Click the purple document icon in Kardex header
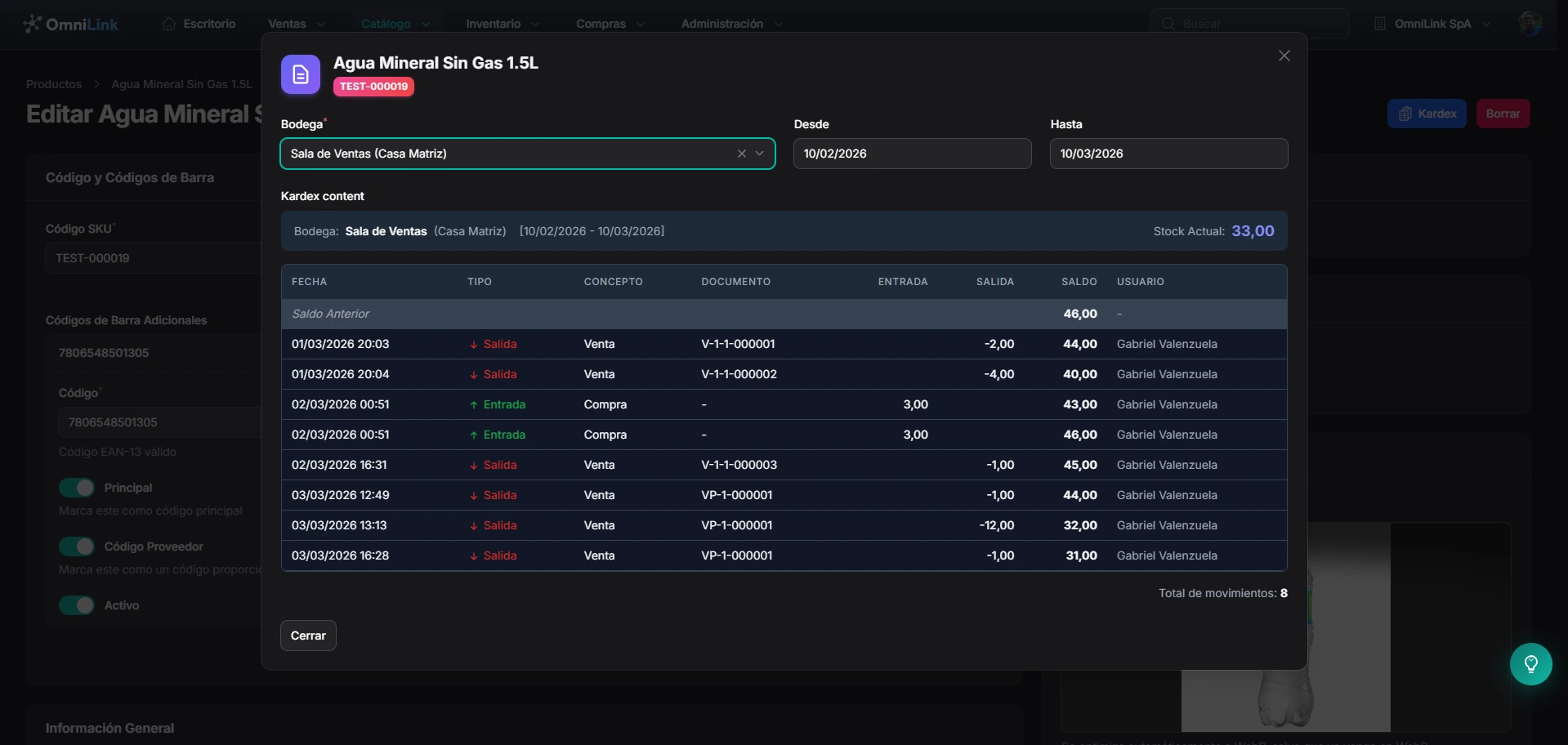Image resolution: width=1568 pixels, height=745 pixels. pos(301,75)
